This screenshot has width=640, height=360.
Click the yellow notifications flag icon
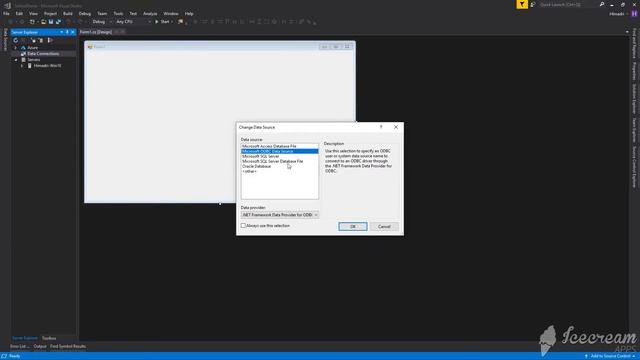522,4
